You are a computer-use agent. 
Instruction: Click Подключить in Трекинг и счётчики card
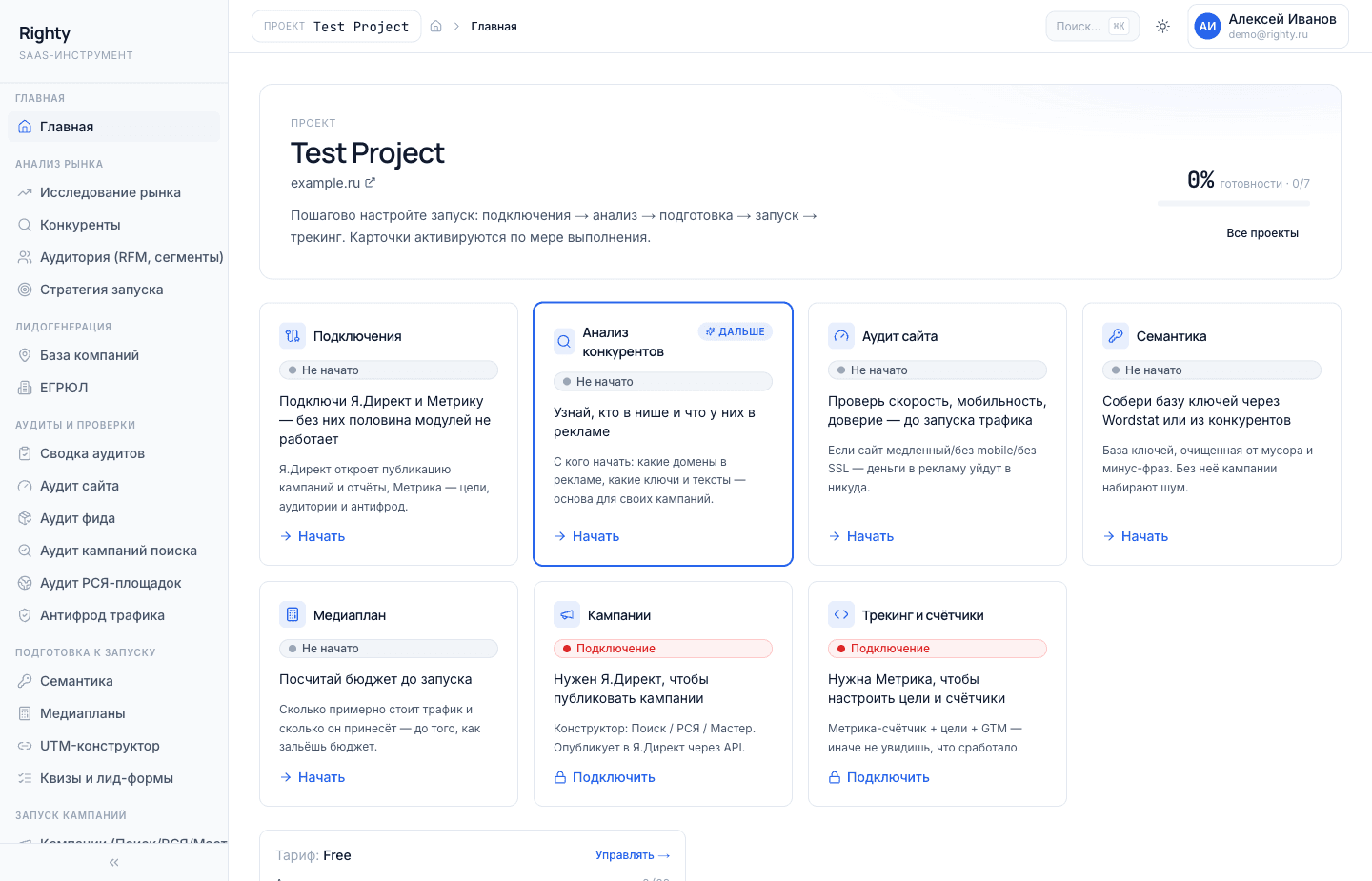point(879,777)
